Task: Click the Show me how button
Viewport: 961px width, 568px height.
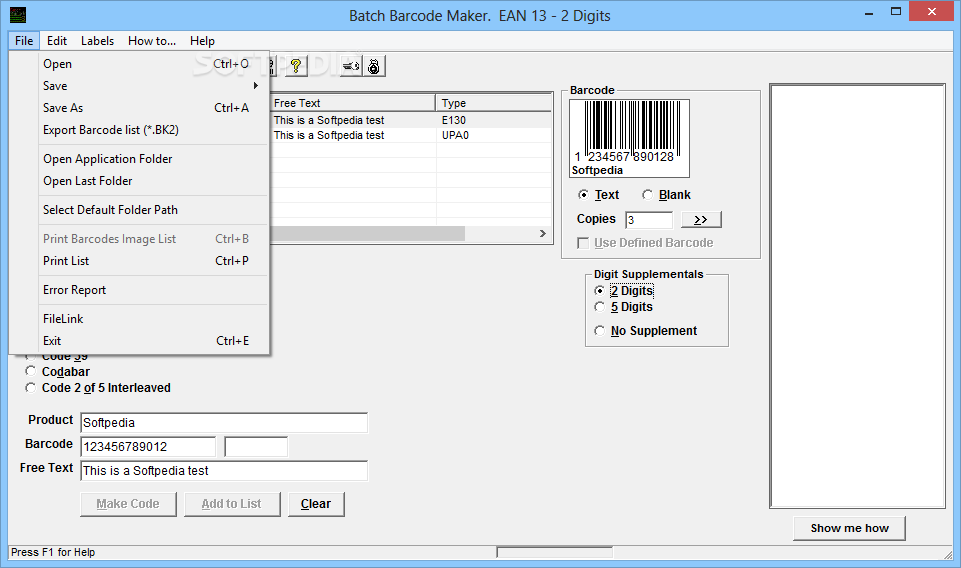Action: pos(849,528)
